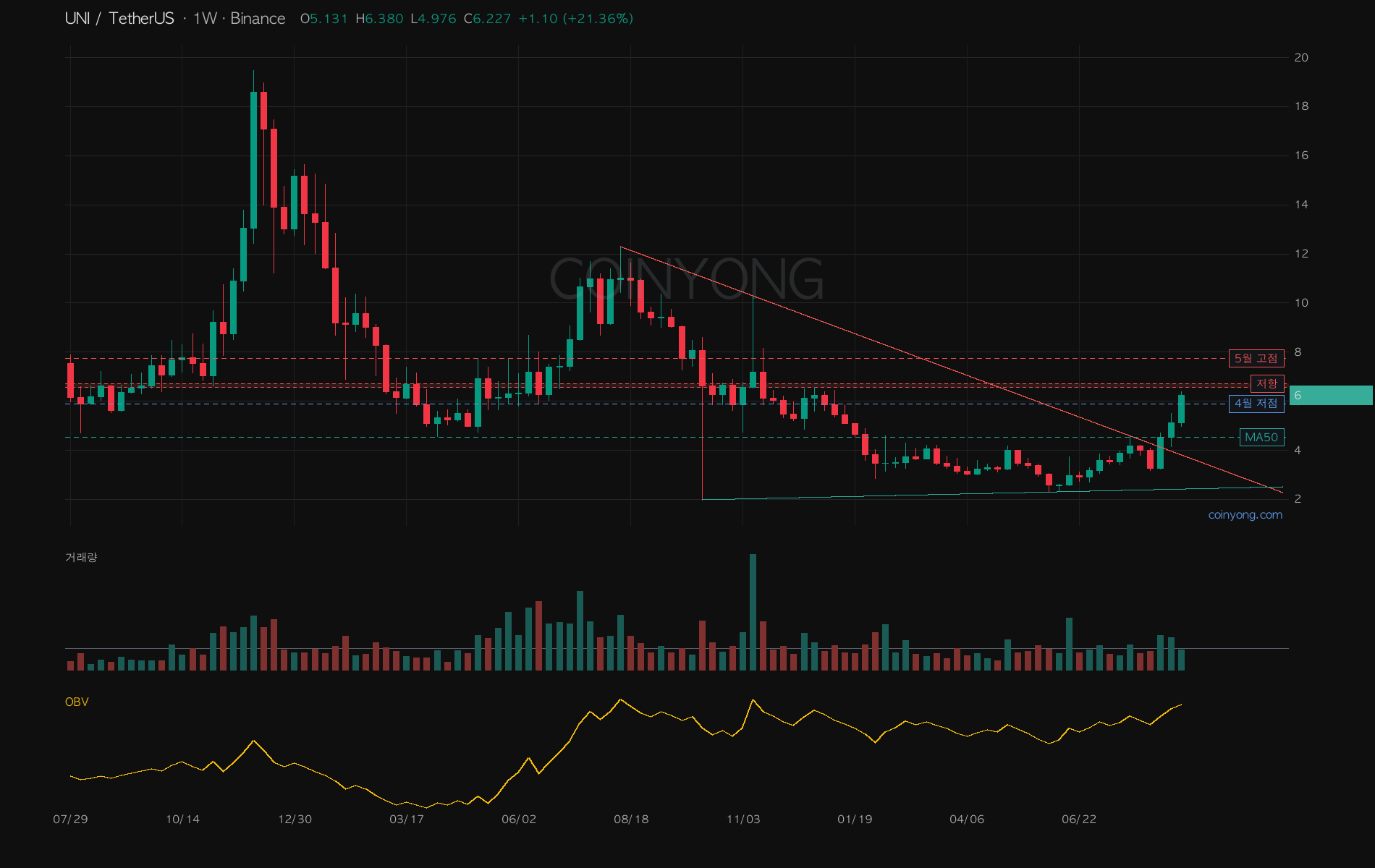Click the 14 price axis label

[x=1301, y=204]
